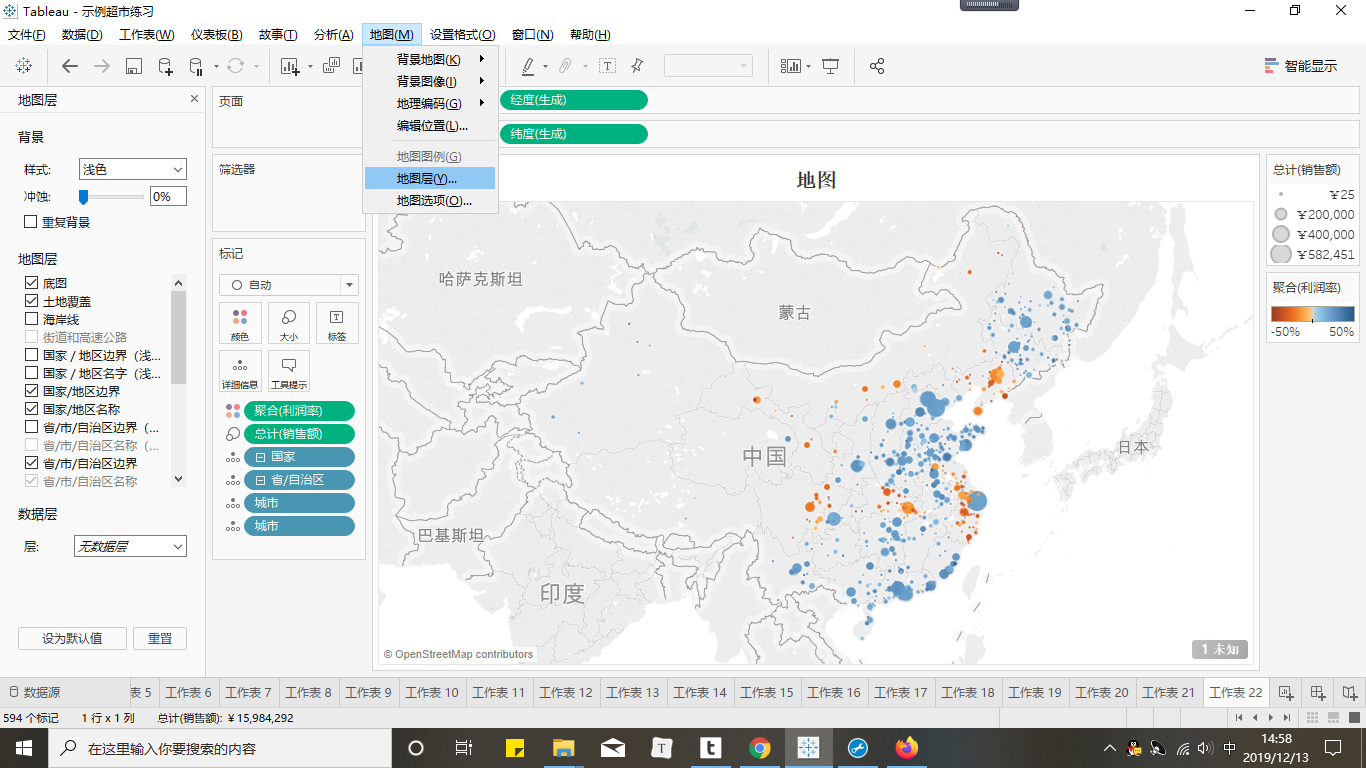Open the 数据层 layer dropdown showing 无数据层
This screenshot has width=1366, height=768.
click(130, 547)
